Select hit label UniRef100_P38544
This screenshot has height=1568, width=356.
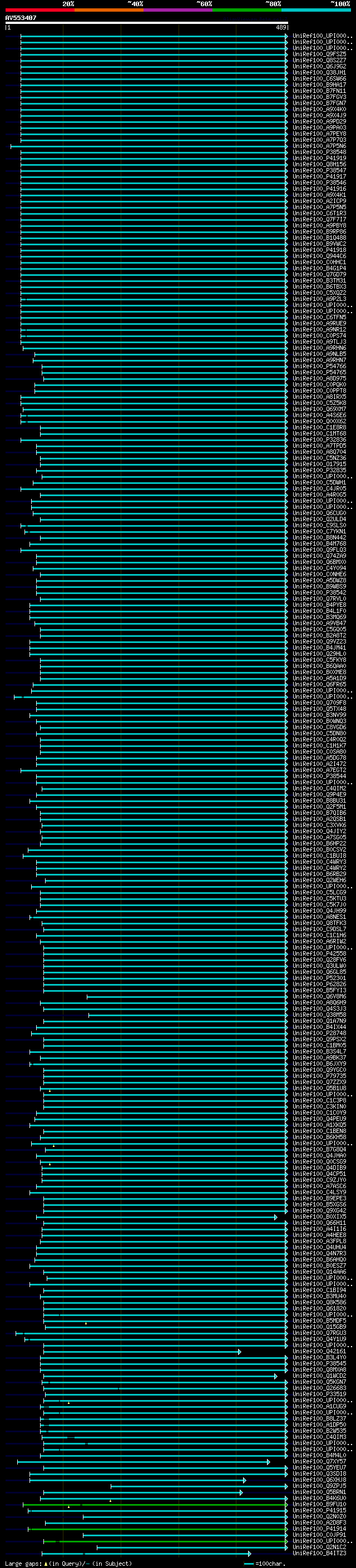click(x=319, y=776)
